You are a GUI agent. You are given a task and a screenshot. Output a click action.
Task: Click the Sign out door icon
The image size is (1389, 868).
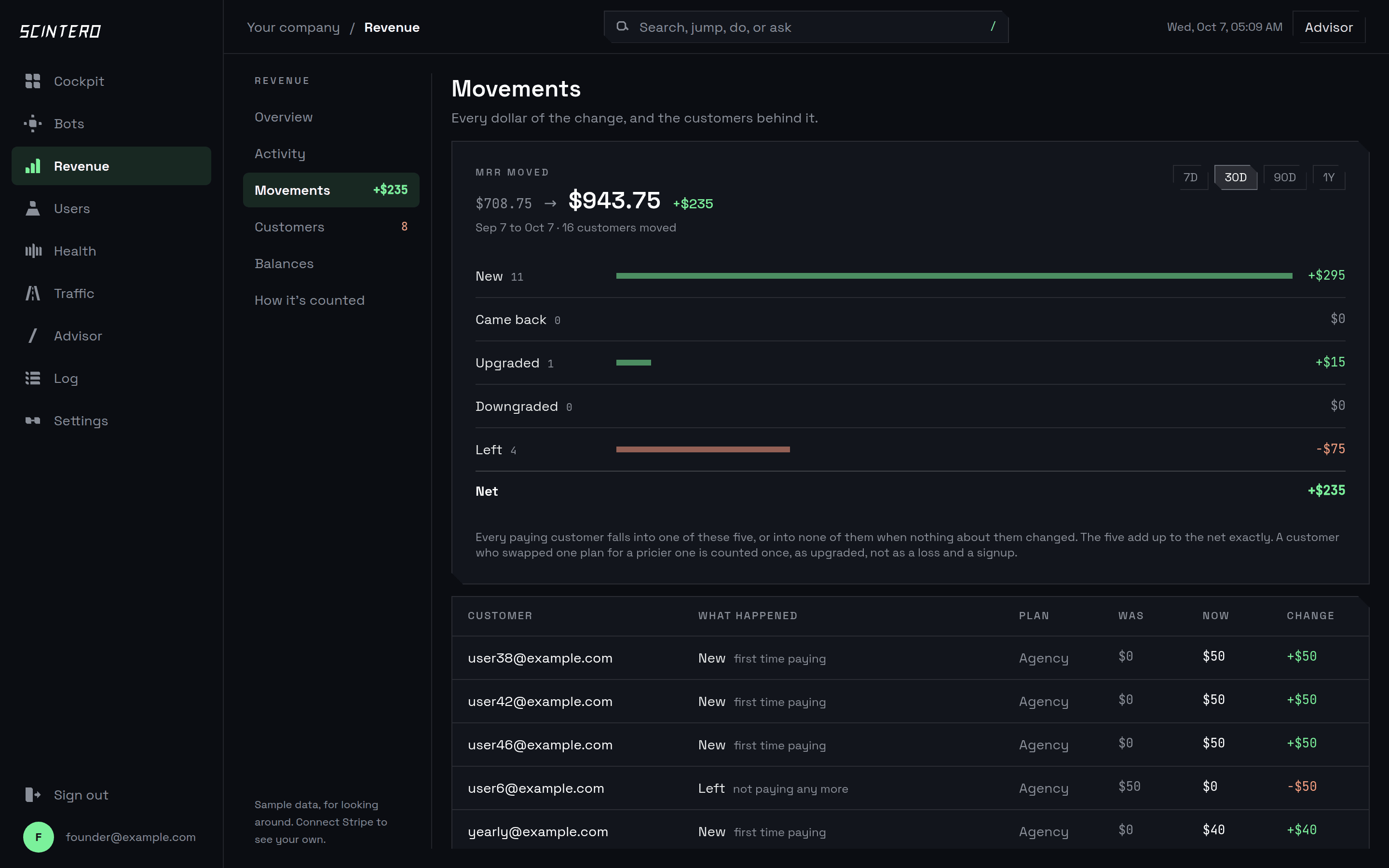click(x=33, y=795)
